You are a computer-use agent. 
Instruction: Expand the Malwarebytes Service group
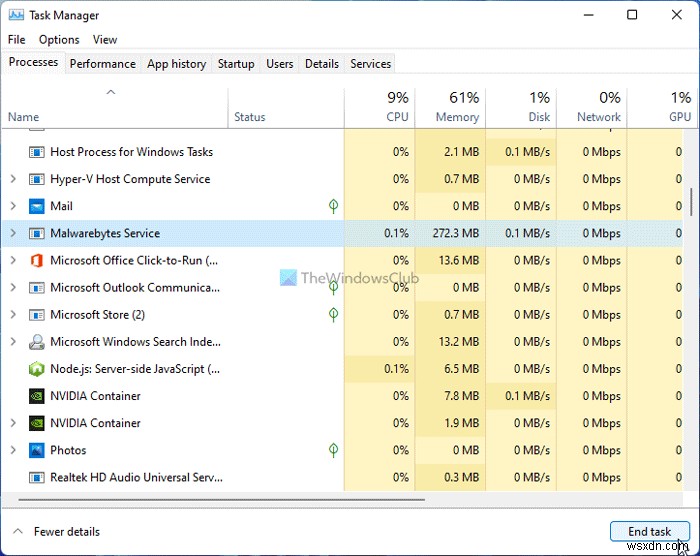coord(13,233)
